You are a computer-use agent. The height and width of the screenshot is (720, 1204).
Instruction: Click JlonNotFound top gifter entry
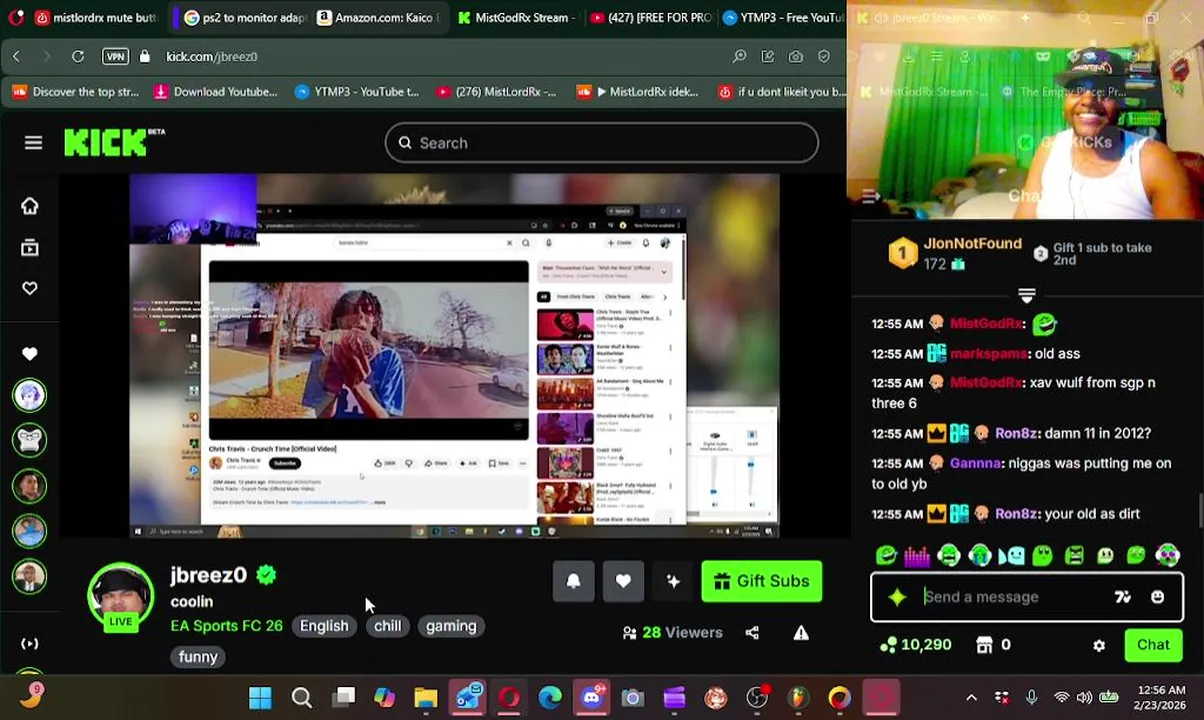pyautogui.click(x=954, y=253)
